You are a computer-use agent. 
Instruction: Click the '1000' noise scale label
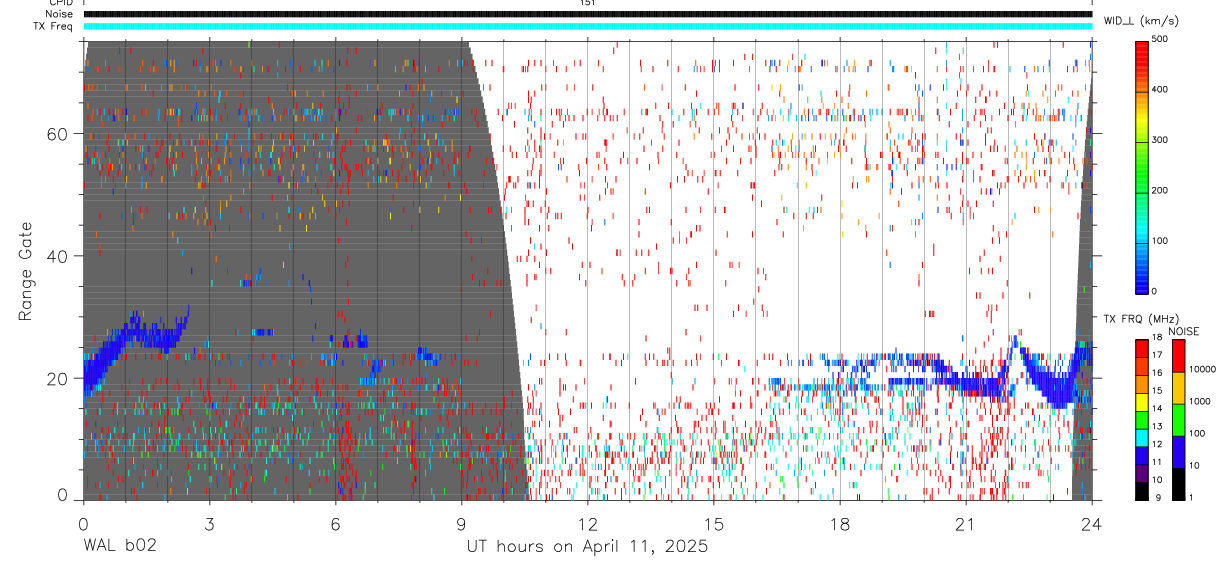[1198, 401]
